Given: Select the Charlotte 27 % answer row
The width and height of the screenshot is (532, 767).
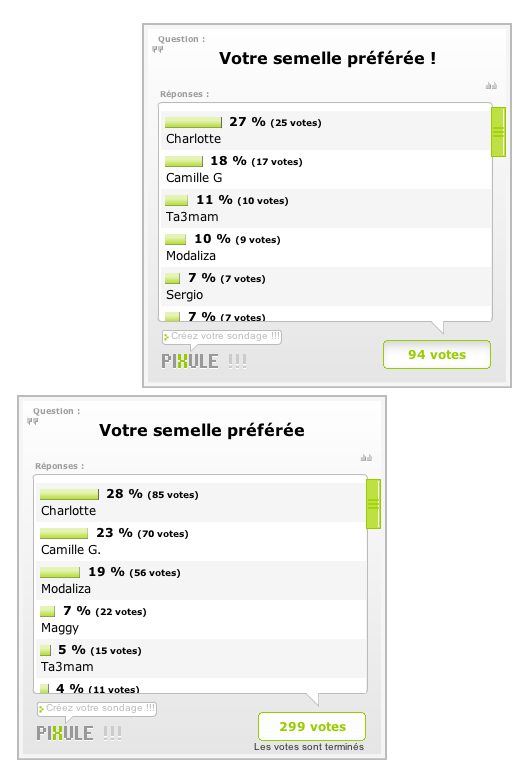Looking at the screenshot, I should point(326,130).
